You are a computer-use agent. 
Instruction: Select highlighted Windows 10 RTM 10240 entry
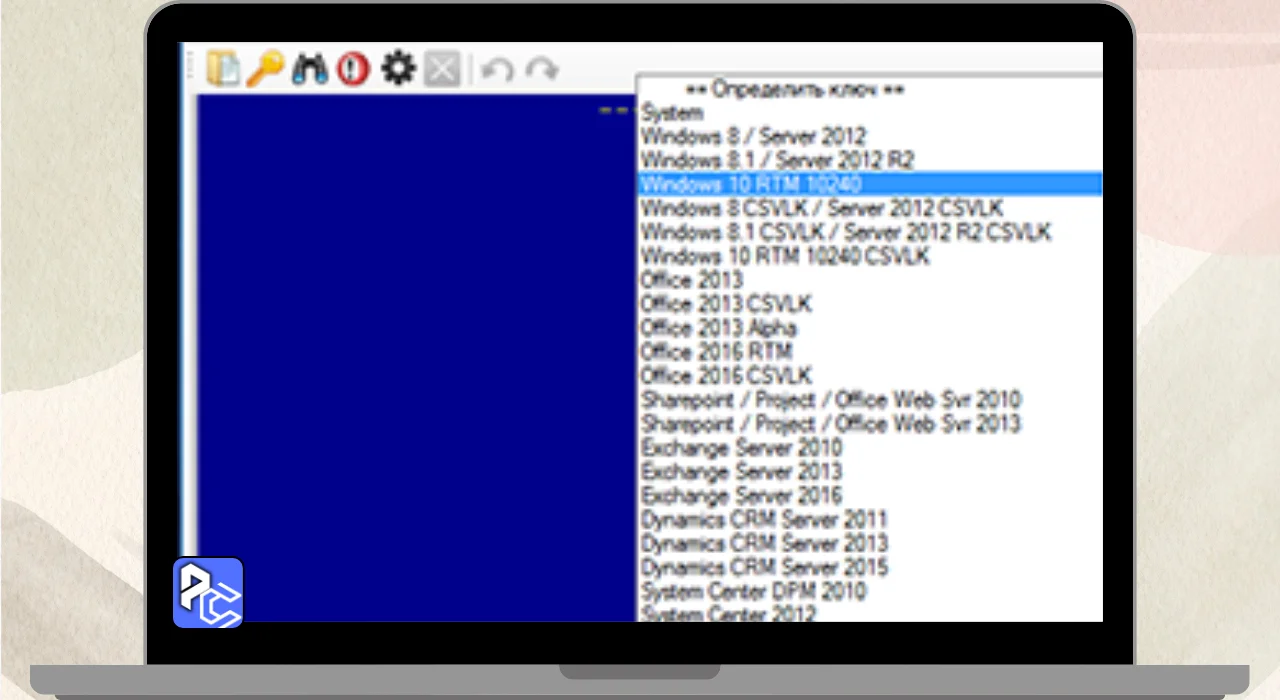870,184
